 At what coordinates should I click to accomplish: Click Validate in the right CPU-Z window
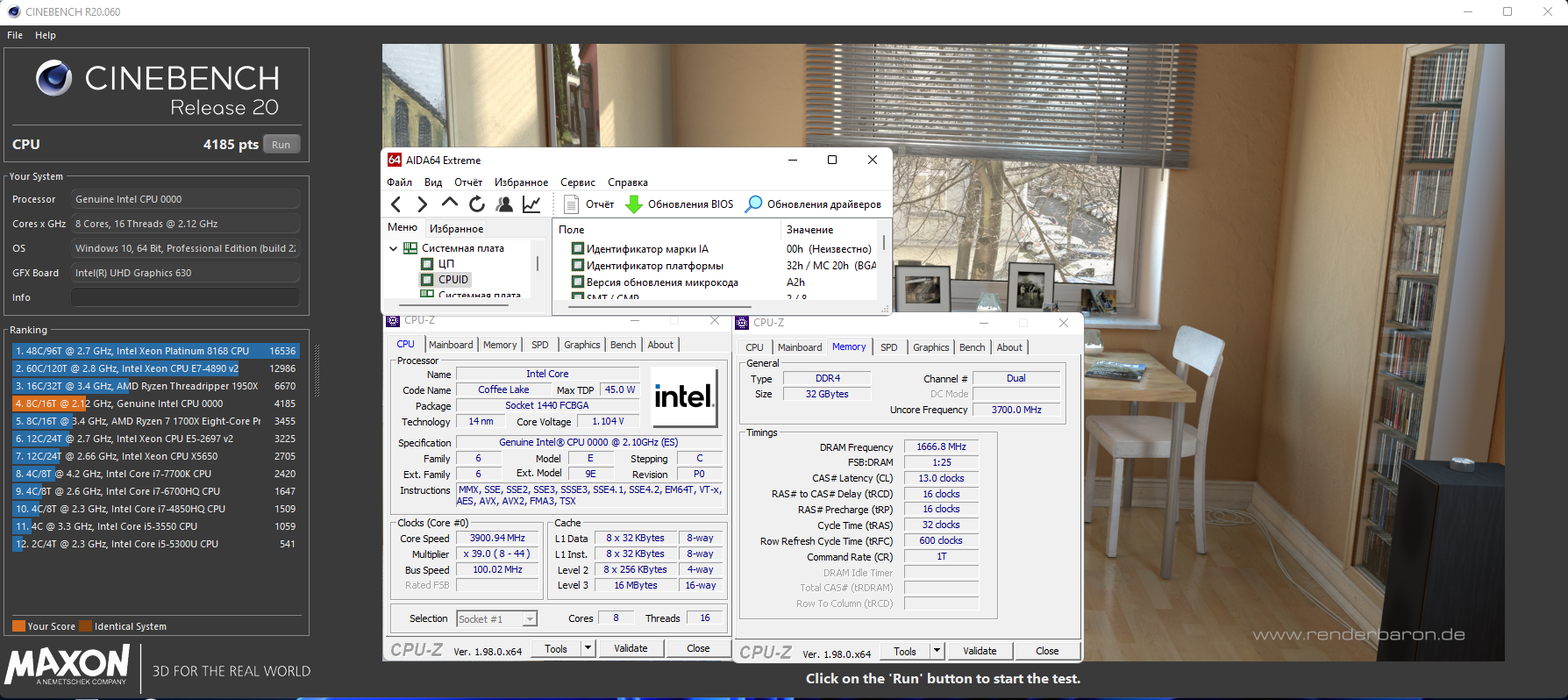[979, 651]
